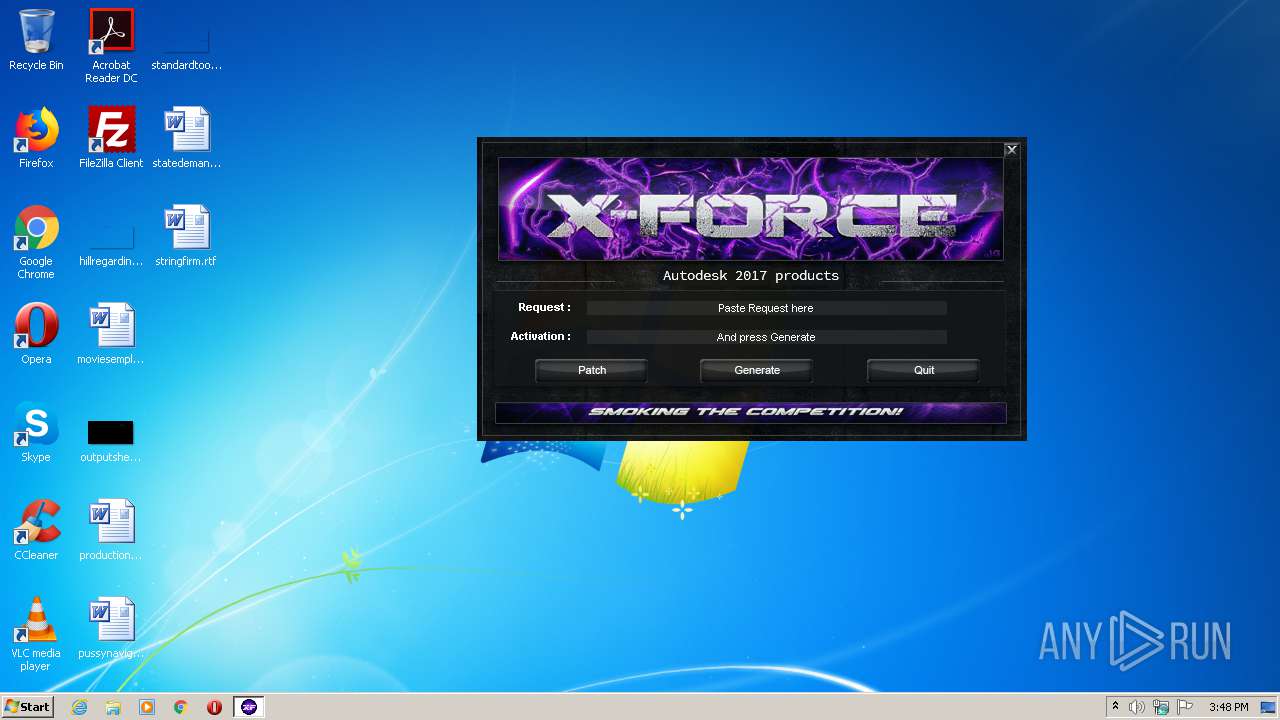This screenshot has width=1280, height=720.
Task: Open Windows Media Player in taskbar
Action: pyautogui.click(x=147, y=707)
